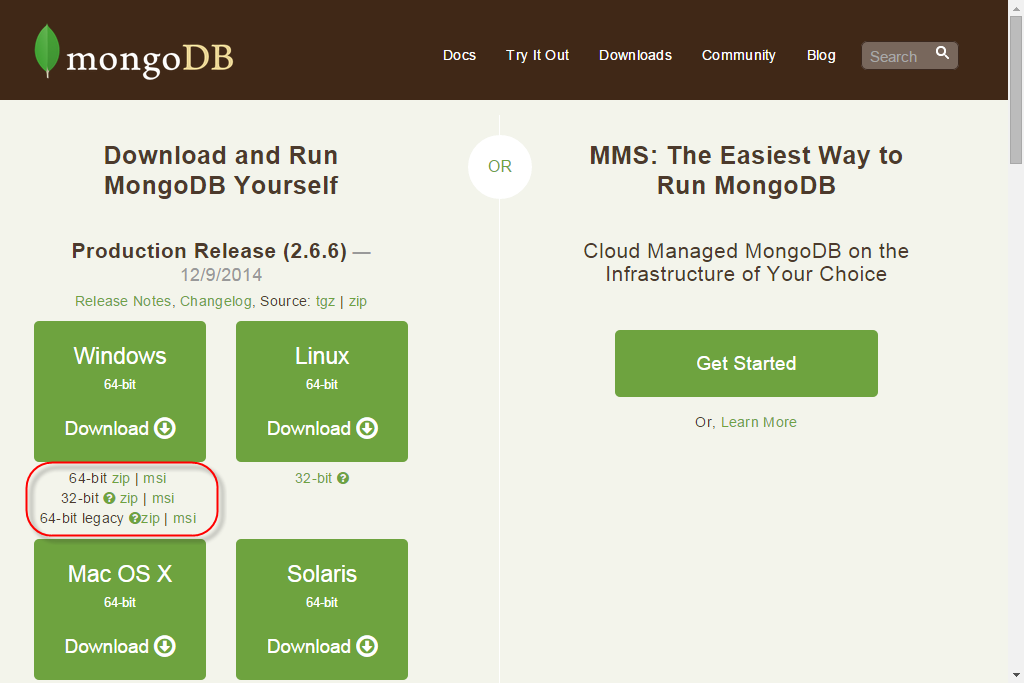Download the Windows 64-bit msi installer
The image size is (1024, 683).
click(x=155, y=478)
